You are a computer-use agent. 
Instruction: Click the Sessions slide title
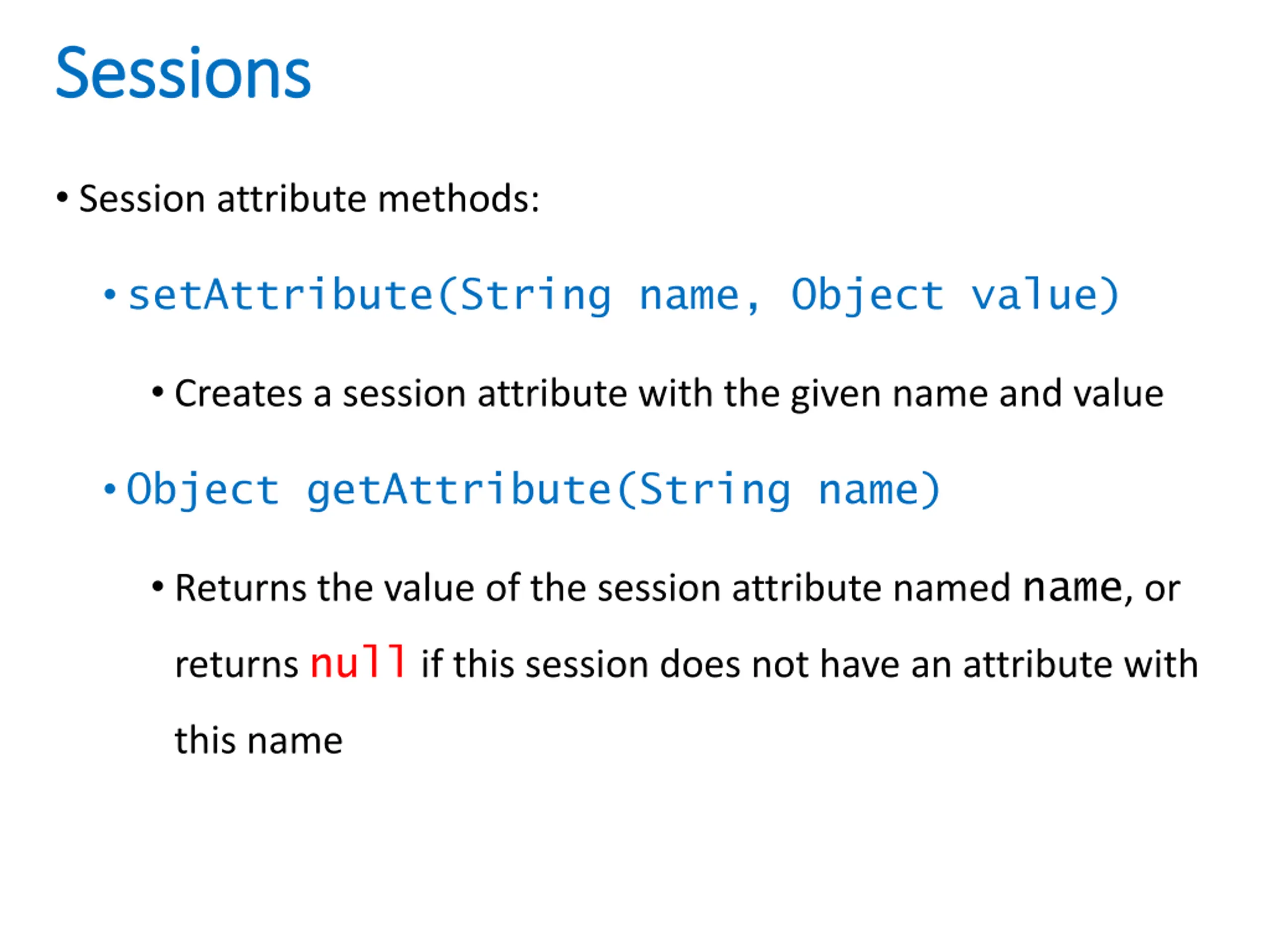point(183,73)
